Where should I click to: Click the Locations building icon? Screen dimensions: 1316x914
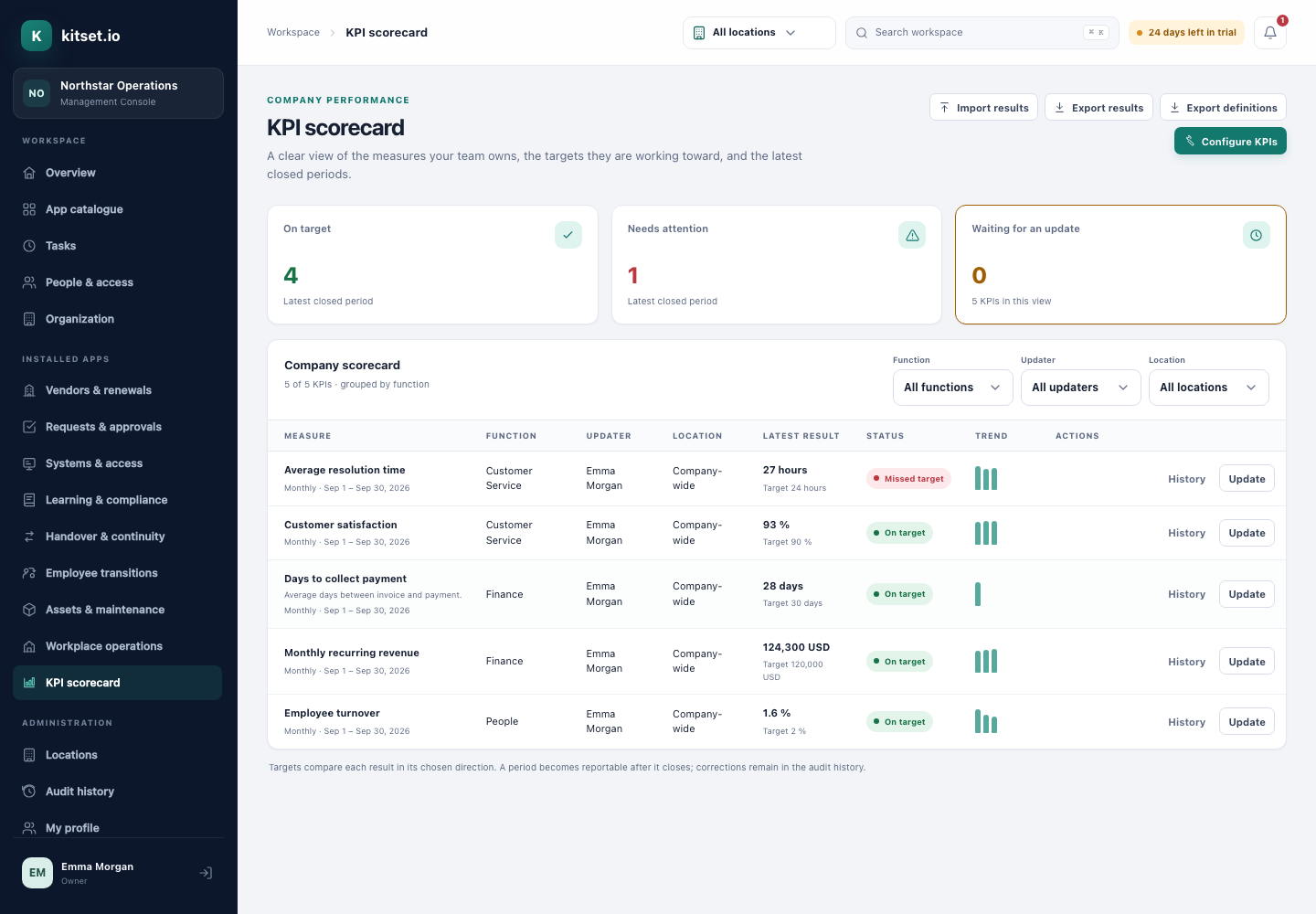pos(29,755)
